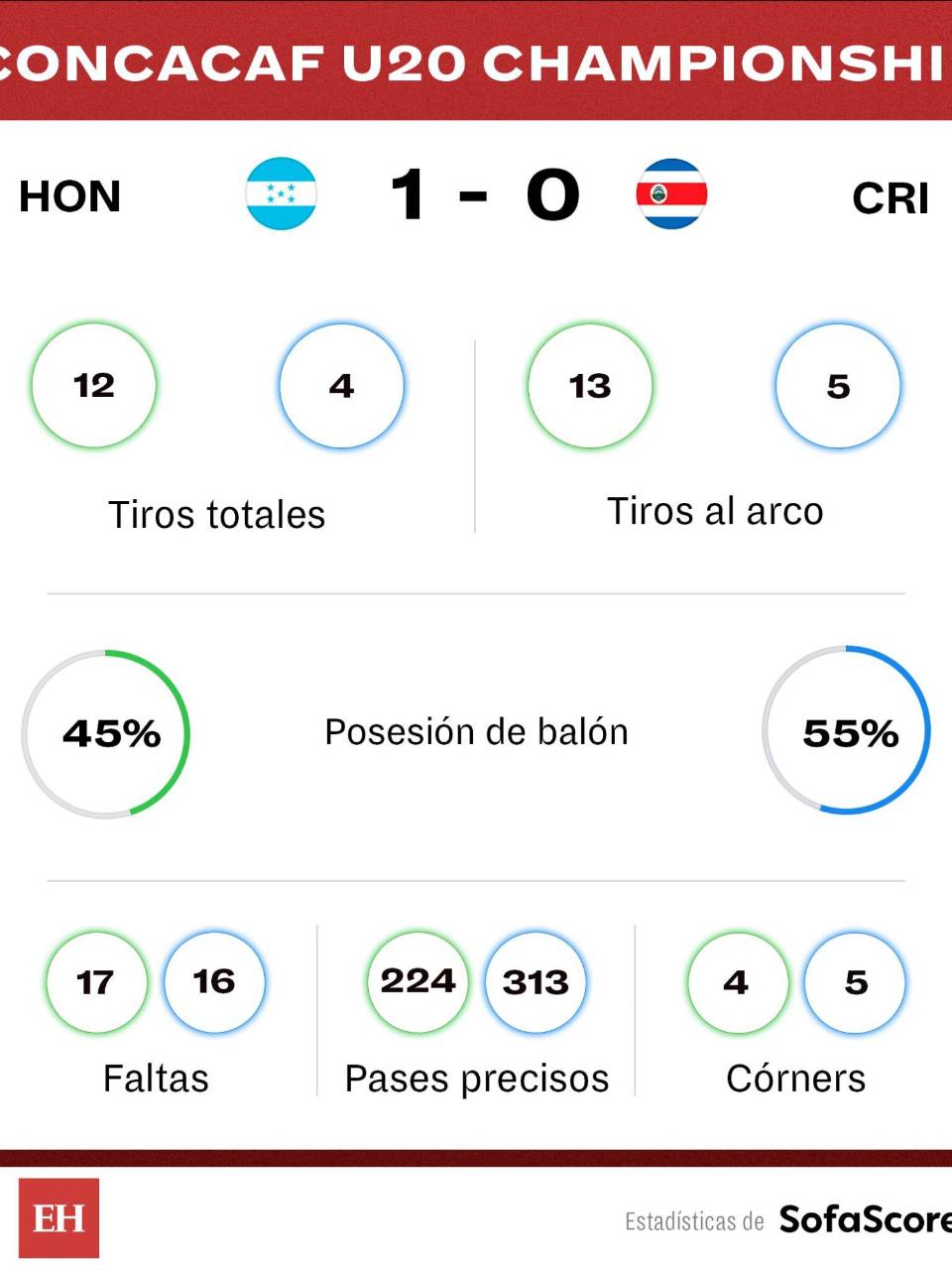Click the 1 - 0 match score
Screen dimensions: 952x1270
[484, 194]
